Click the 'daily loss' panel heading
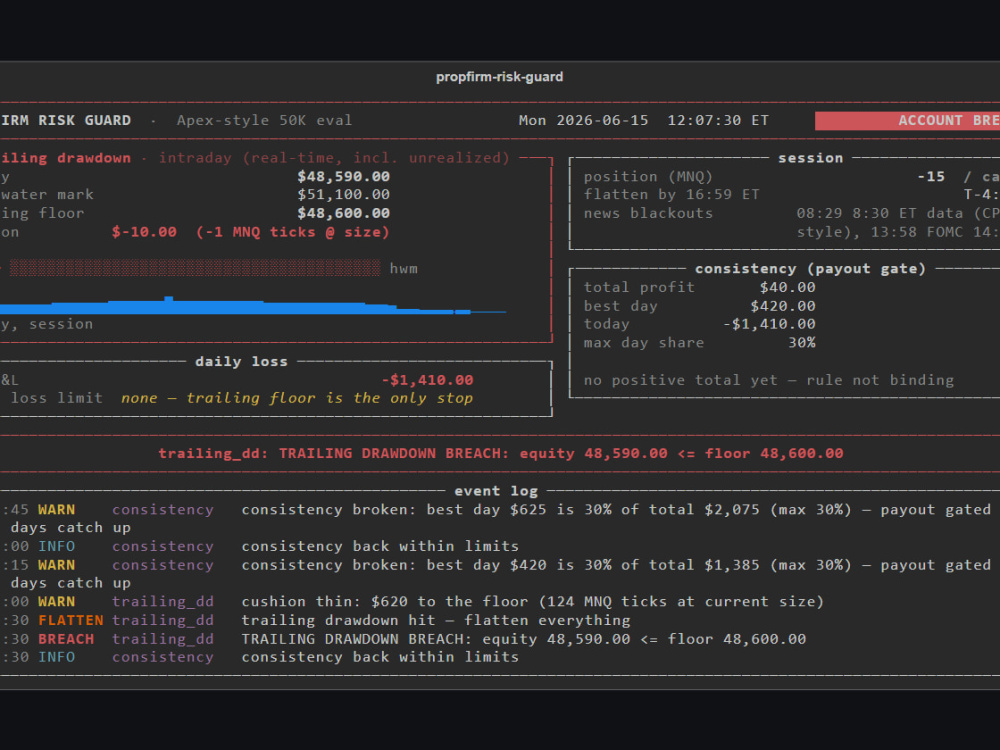Image resolution: width=1000 pixels, height=750 pixels. point(241,362)
